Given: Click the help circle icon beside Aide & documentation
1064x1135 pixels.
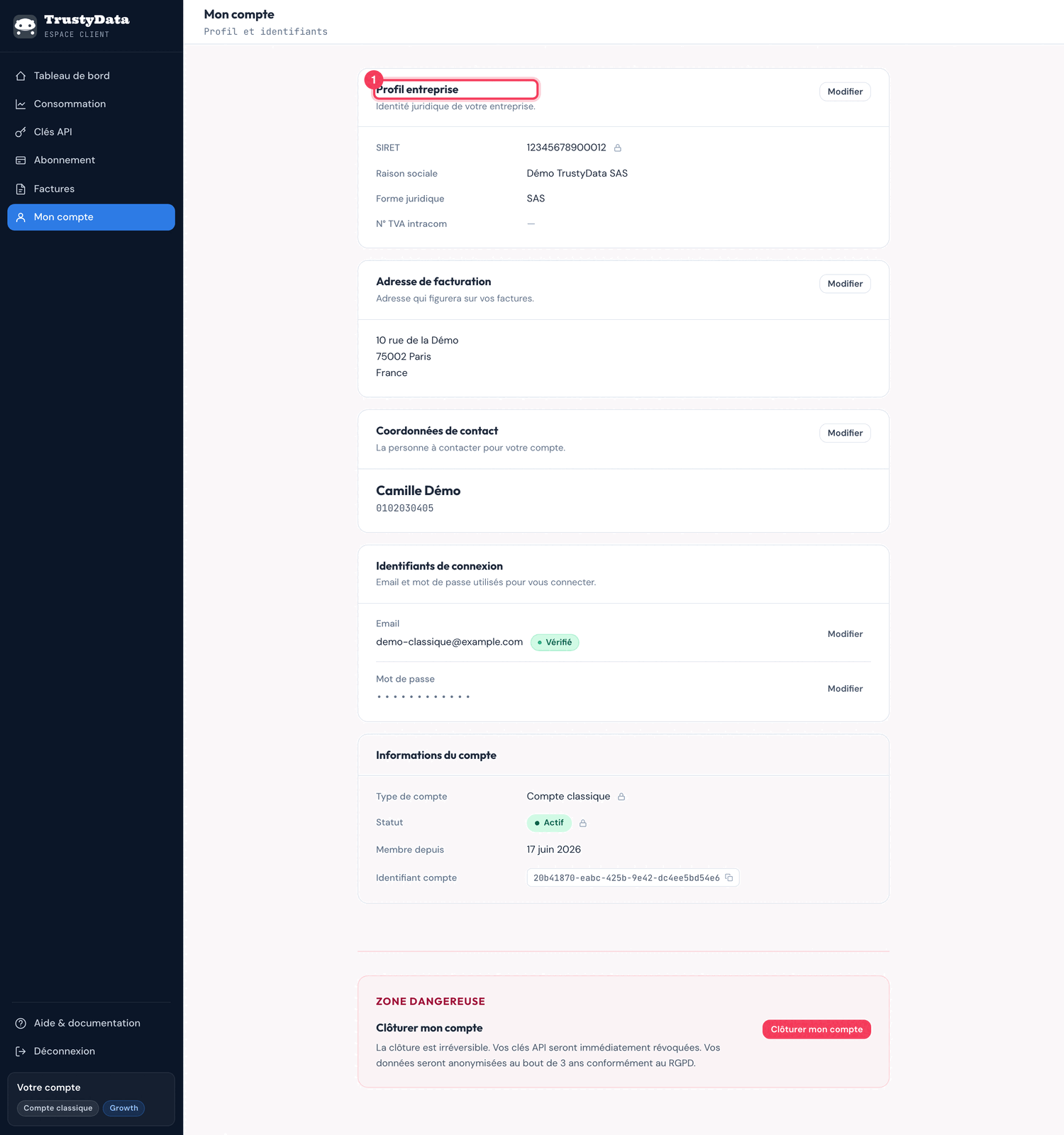Looking at the screenshot, I should [21, 1023].
